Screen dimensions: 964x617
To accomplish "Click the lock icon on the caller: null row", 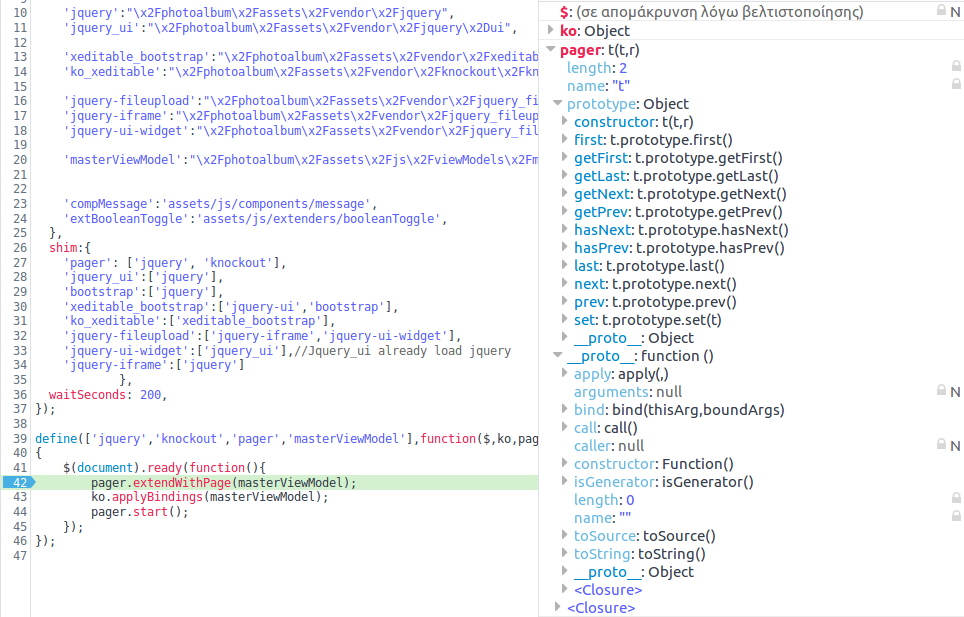I will coord(941,444).
